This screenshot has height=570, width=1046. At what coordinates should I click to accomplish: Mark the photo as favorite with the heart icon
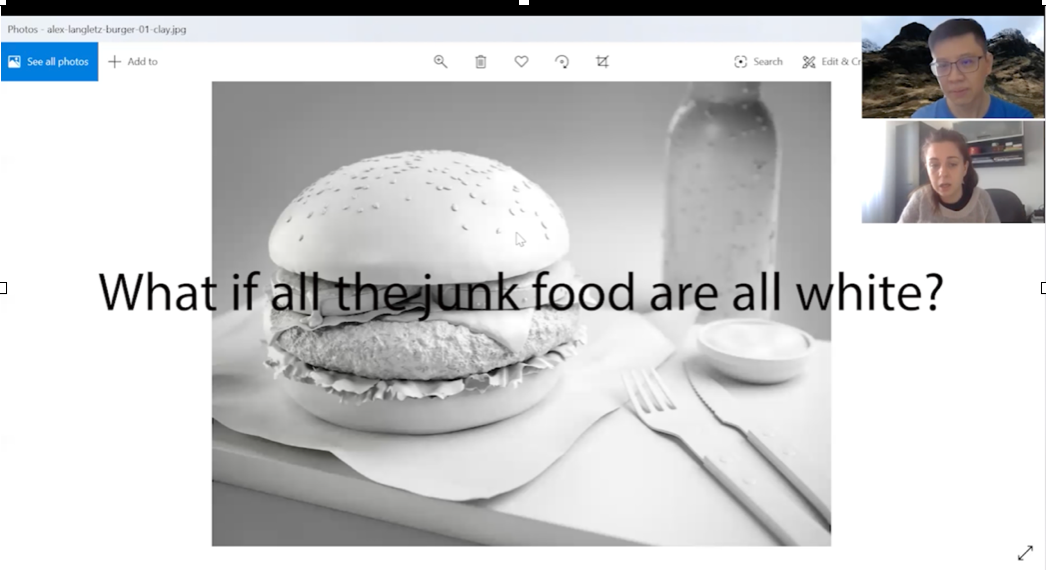(x=521, y=61)
